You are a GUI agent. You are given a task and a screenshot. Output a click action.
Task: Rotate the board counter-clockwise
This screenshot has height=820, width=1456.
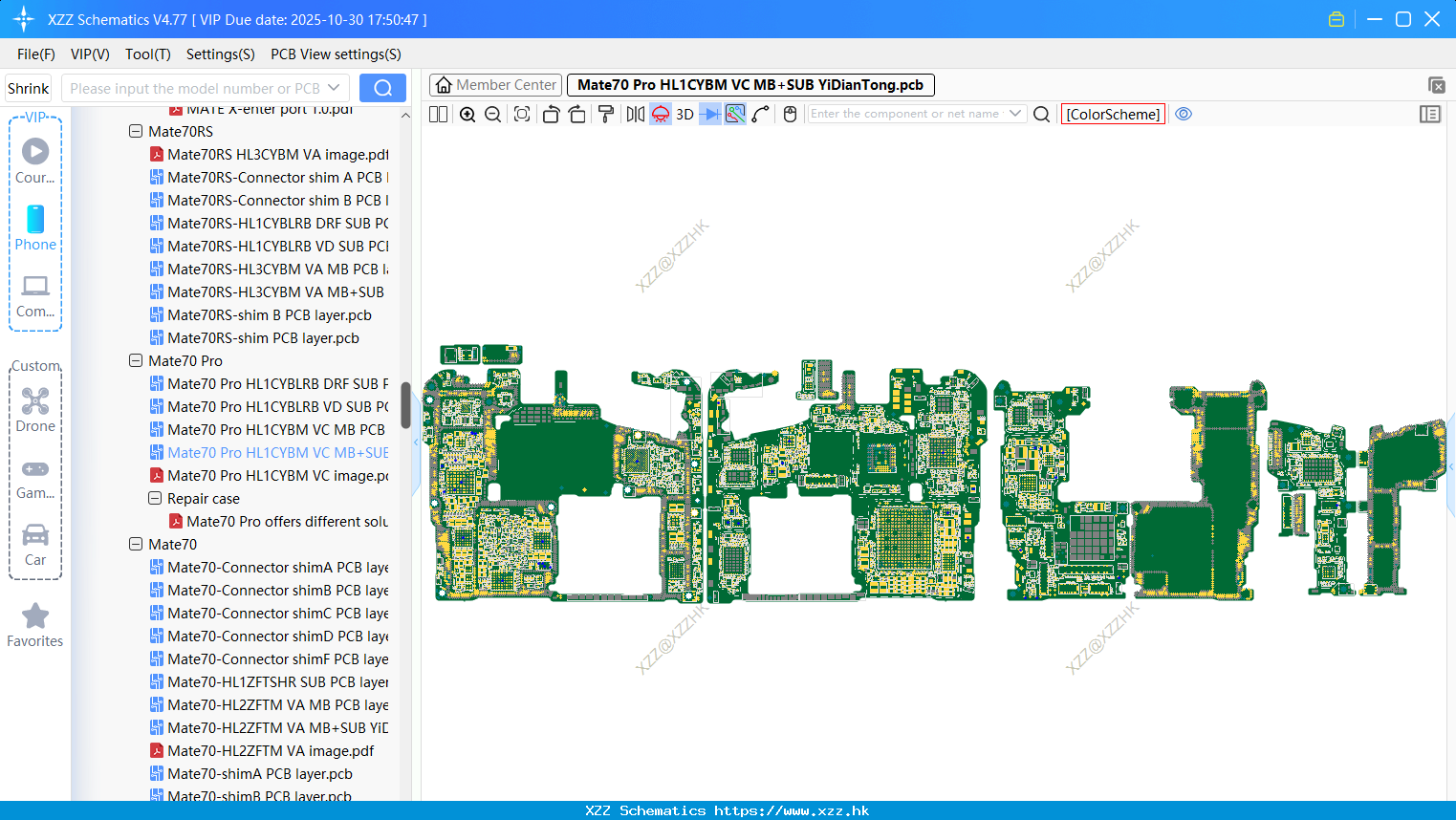tap(551, 114)
